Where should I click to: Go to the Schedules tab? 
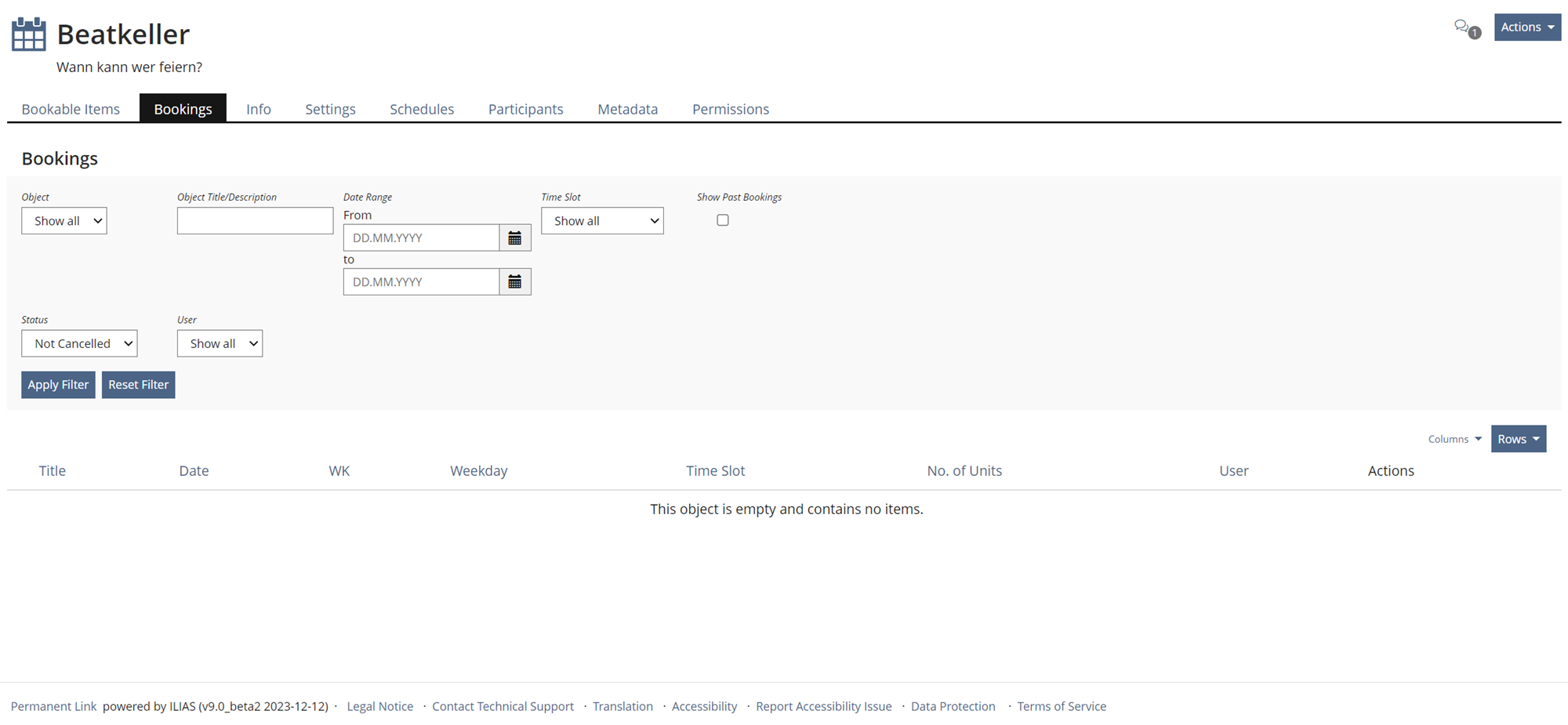[422, 109]
